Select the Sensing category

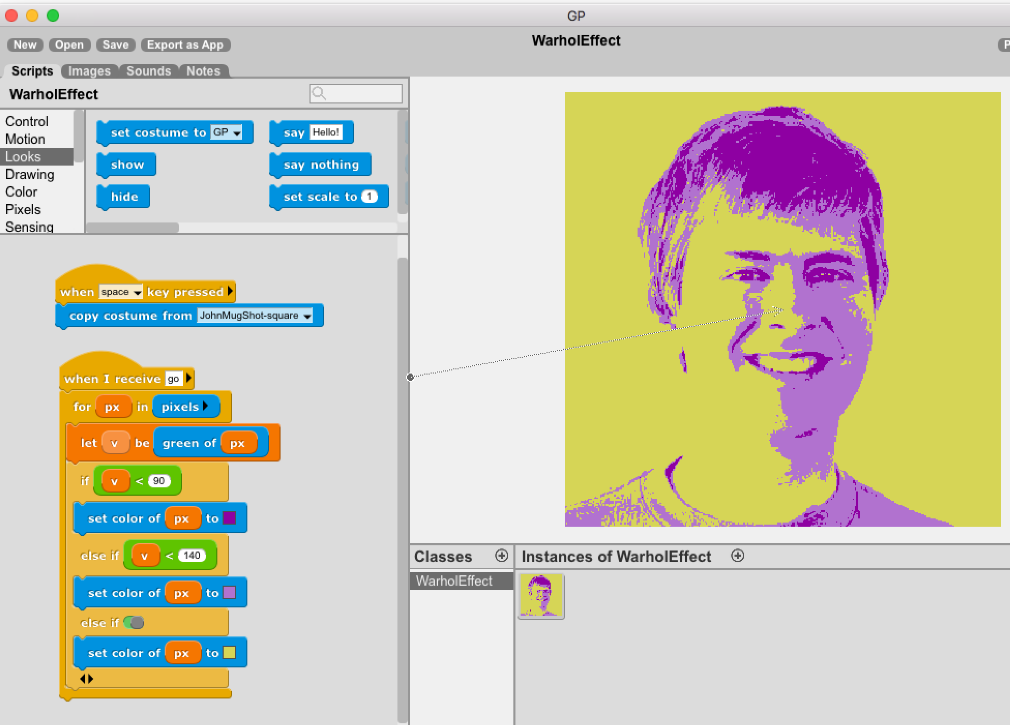point(29,227)
